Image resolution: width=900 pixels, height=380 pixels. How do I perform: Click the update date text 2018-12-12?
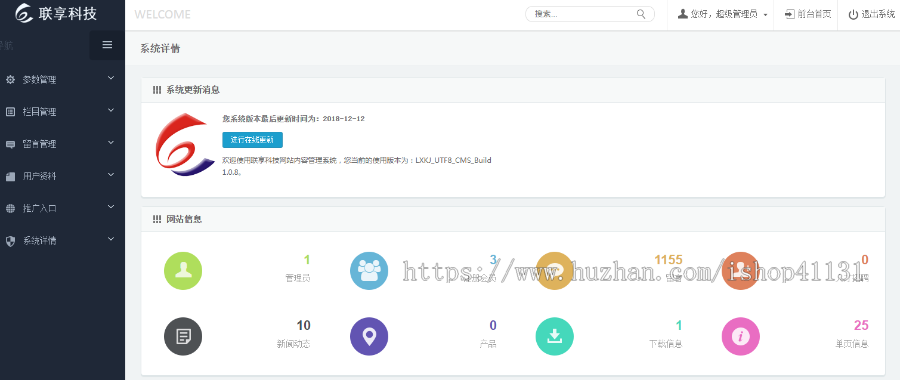(343, 118)
